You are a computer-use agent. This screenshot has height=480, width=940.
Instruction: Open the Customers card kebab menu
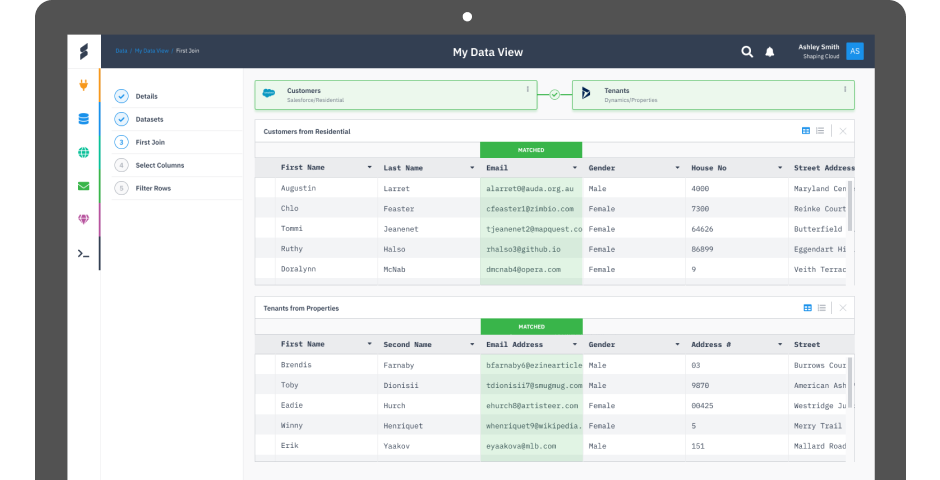point(528,89)
